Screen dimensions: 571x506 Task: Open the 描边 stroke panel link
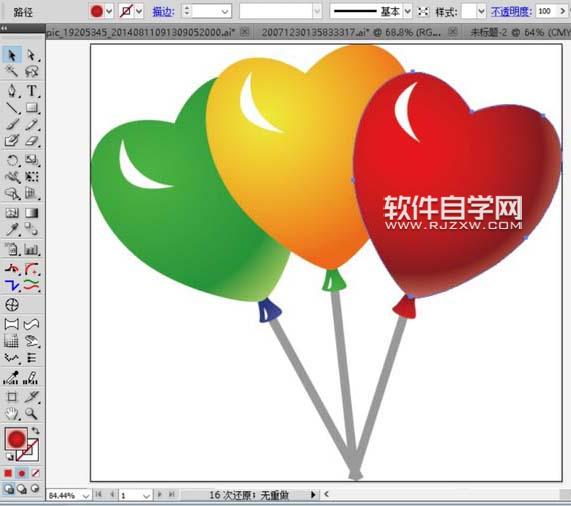point(163,12)
